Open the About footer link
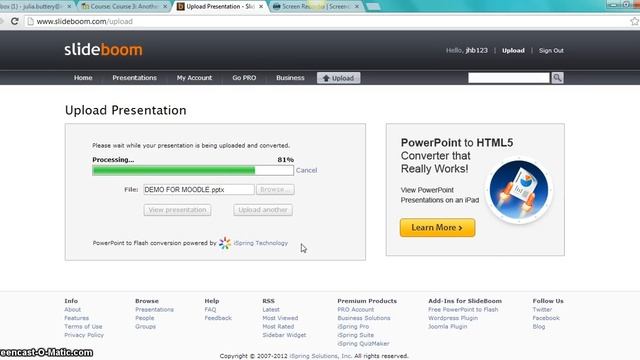The width and height of the screenshot is (640, 360). click(72, 309)
